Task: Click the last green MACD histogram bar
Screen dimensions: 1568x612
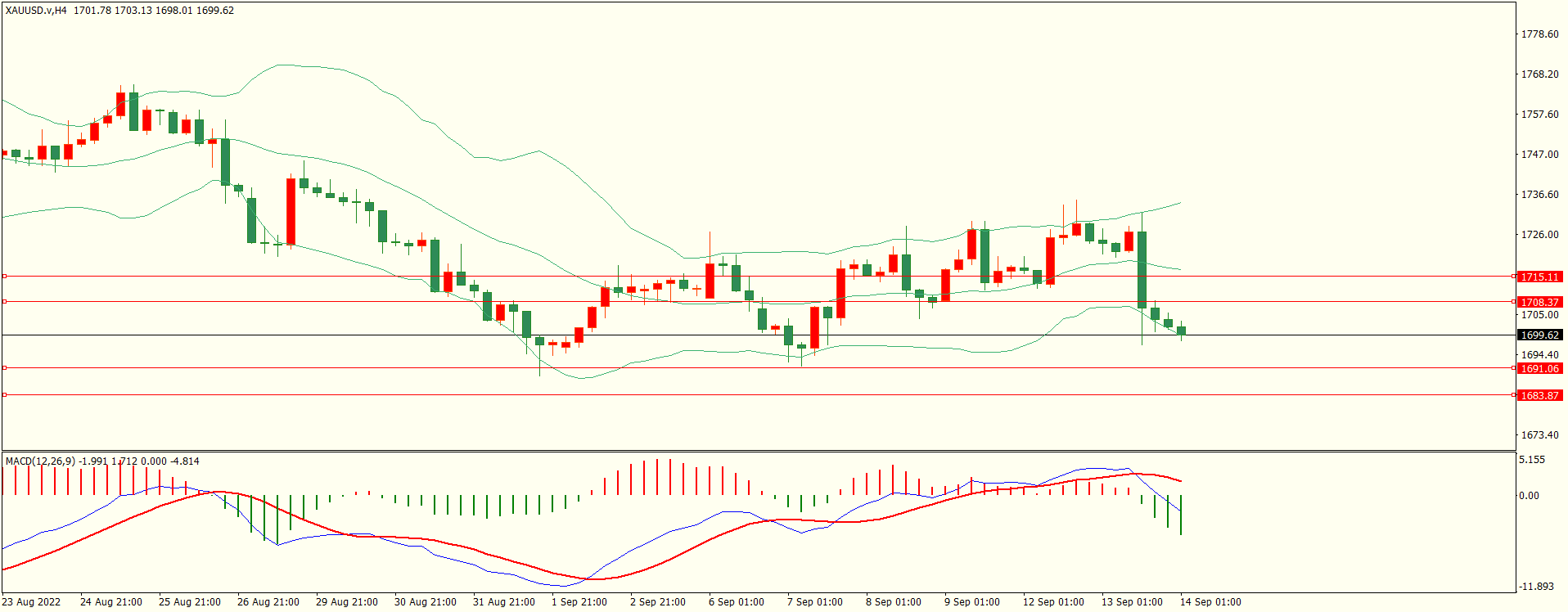Action: point(1181,515)
